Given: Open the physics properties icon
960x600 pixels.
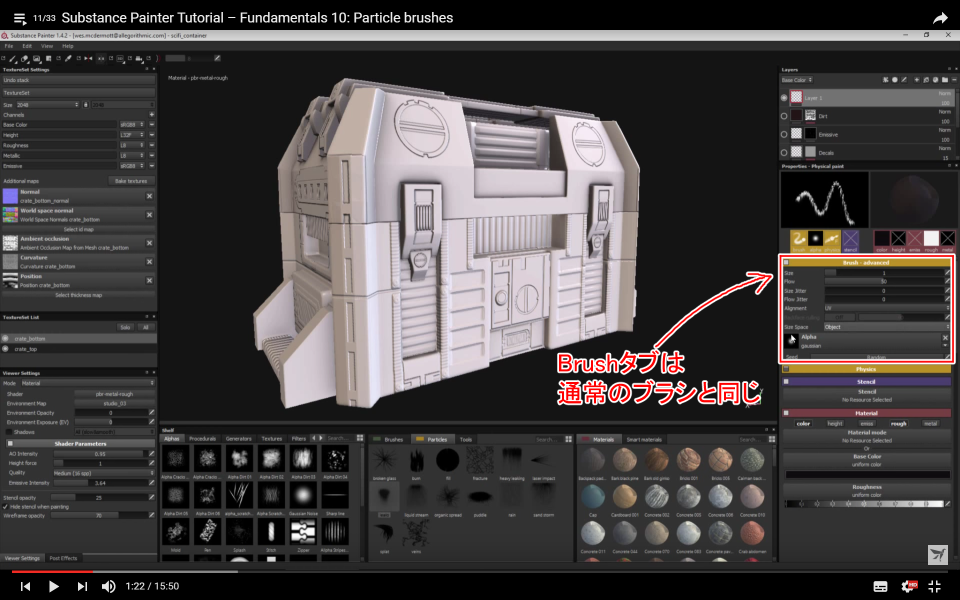Looking at the screenshot, I should click(832, 239).
